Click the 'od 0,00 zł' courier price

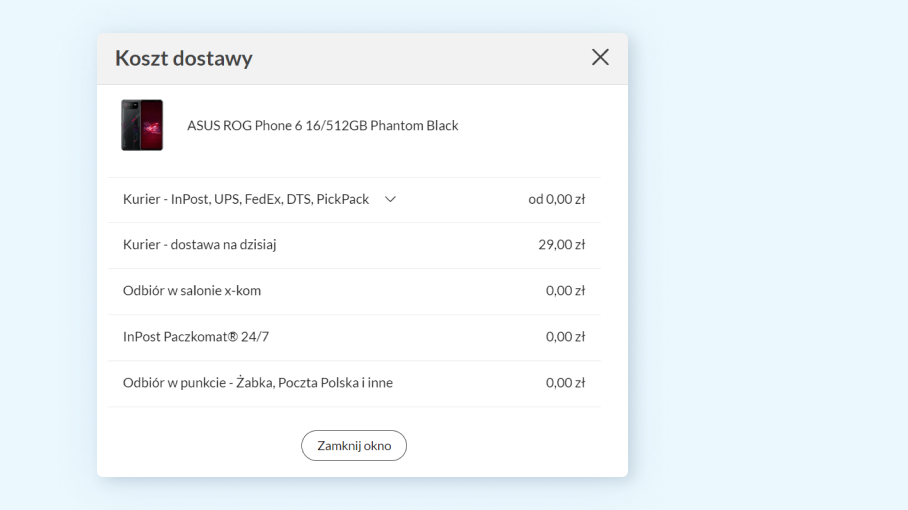click(557, 199)
